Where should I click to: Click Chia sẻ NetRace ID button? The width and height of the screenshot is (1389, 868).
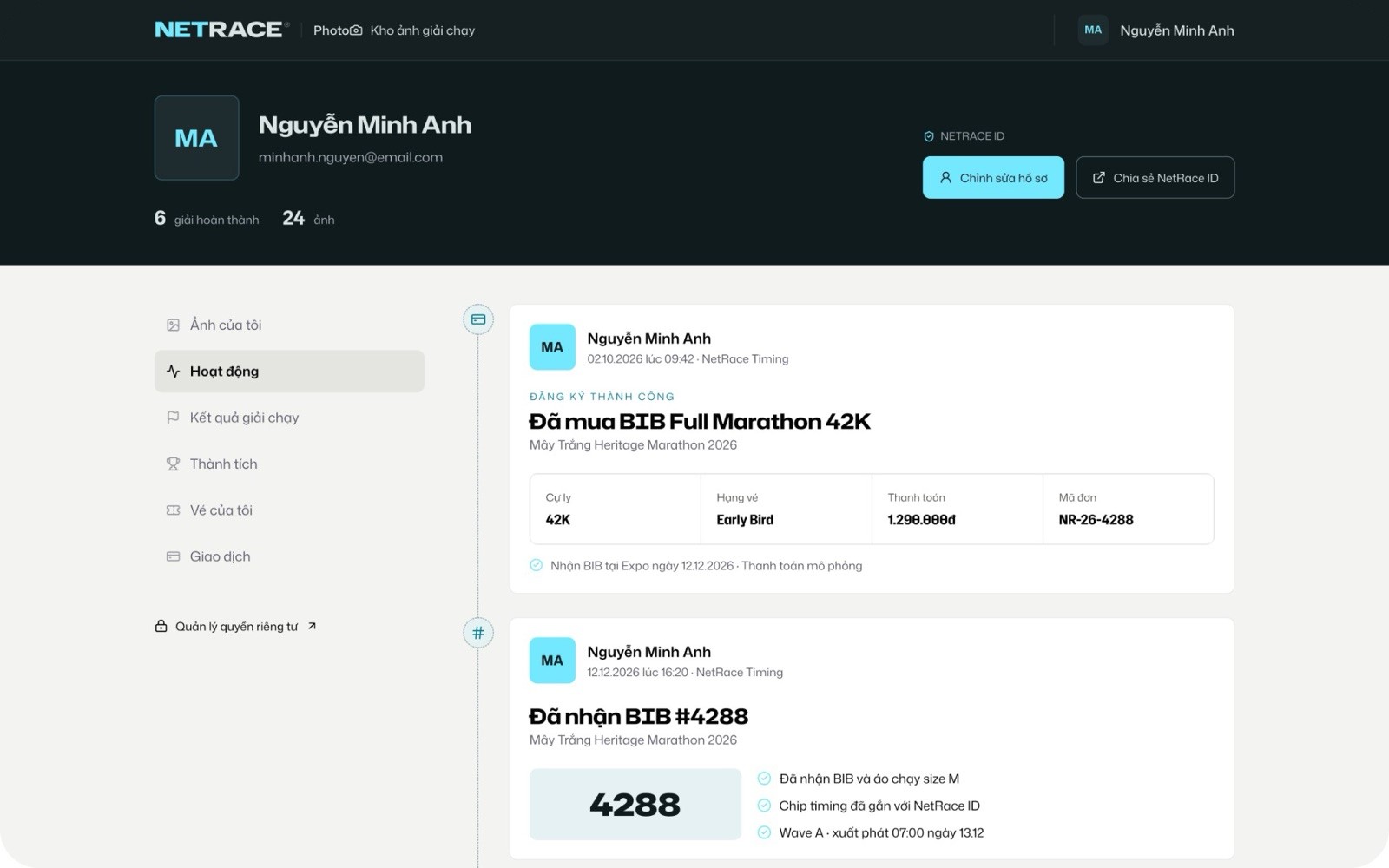[x=1155, y=177]
